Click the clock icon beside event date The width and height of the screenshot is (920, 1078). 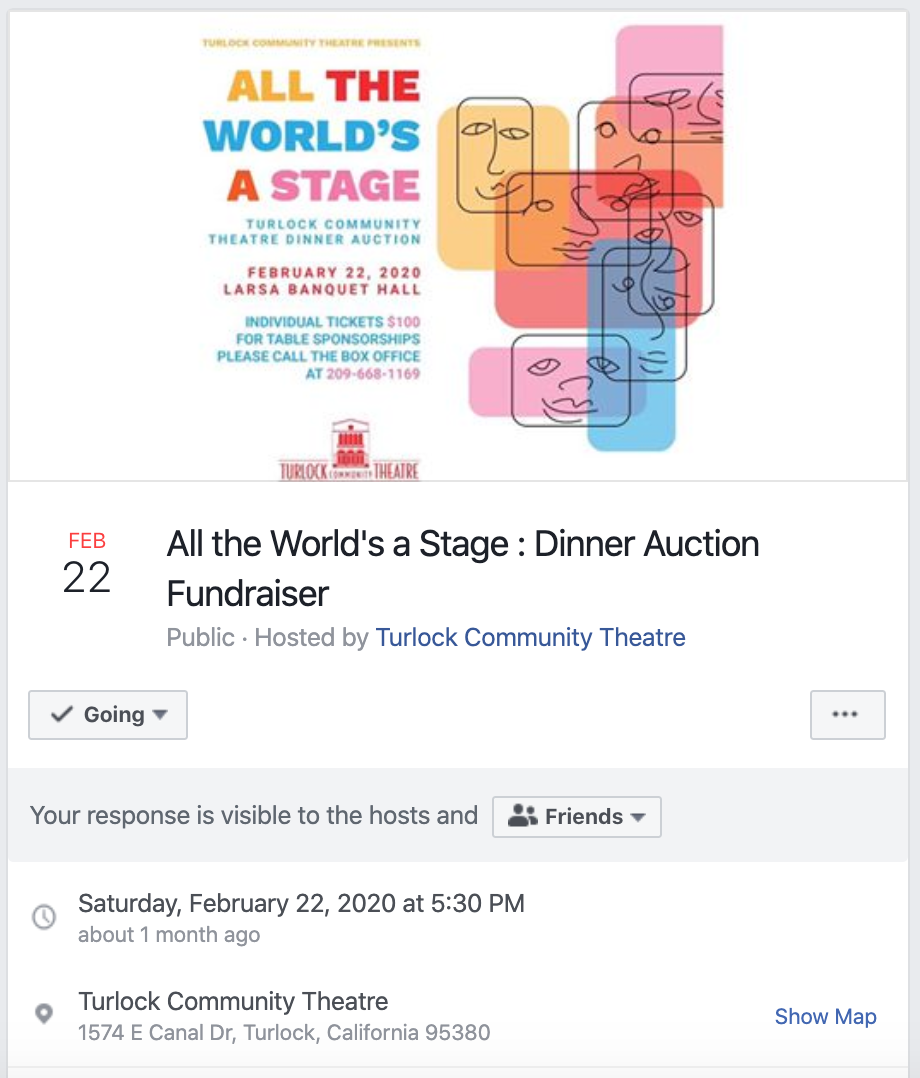click(45, 916)
